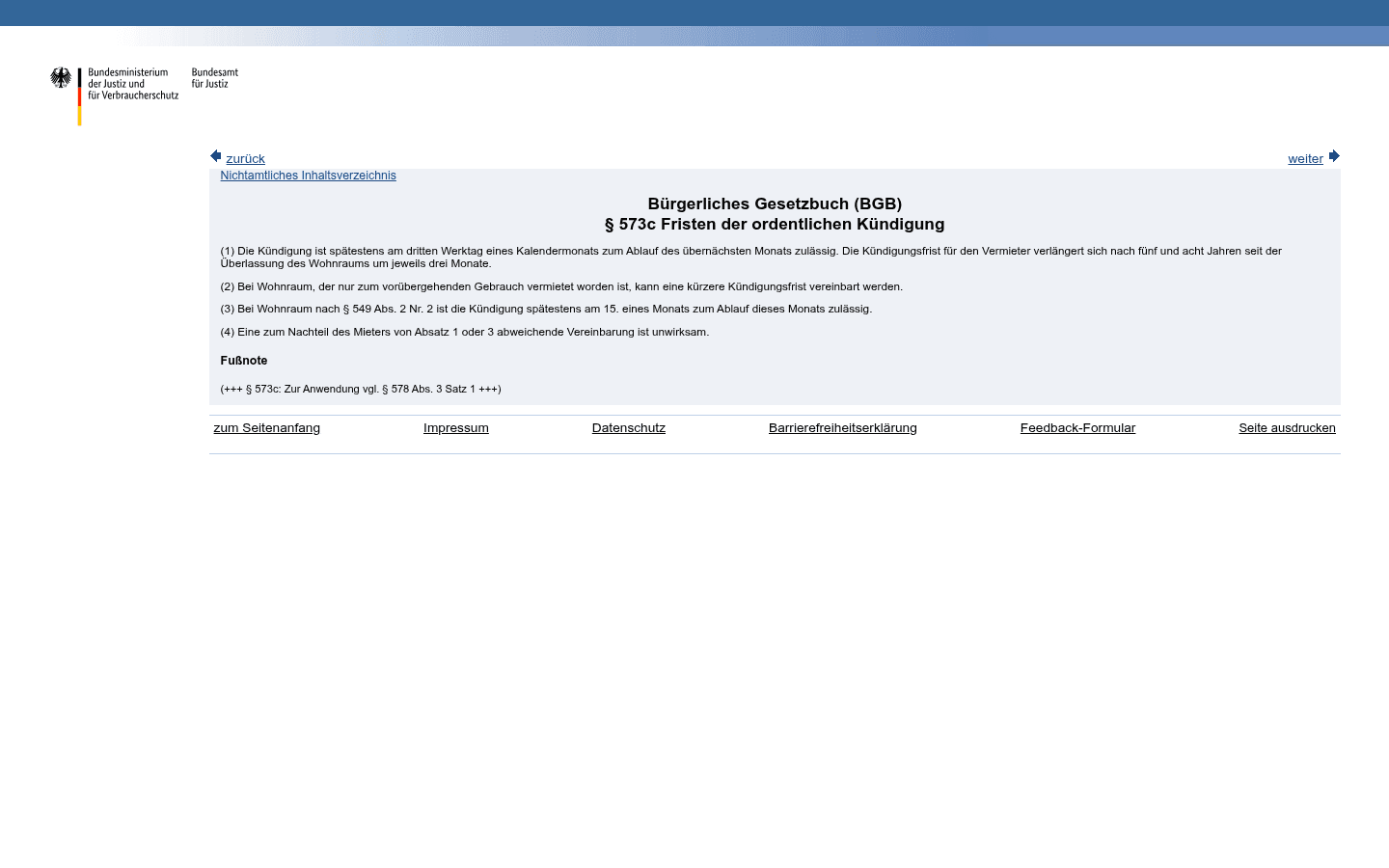Open the zurück link

(x=245, y=159)
